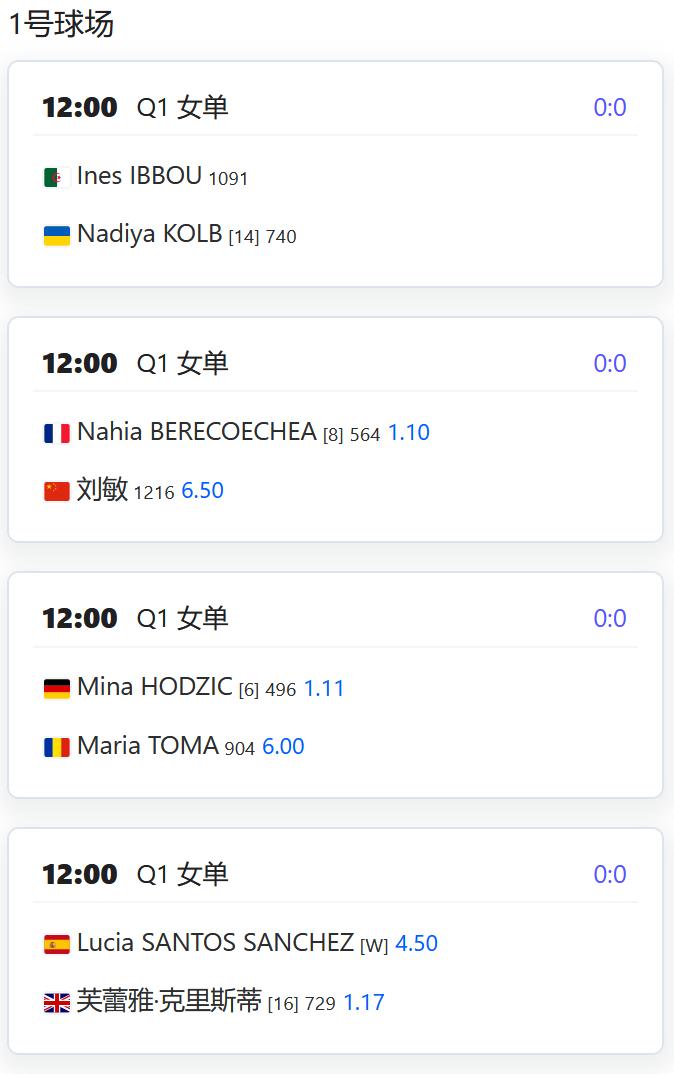Click France flag beside Nahia BERECOECHEA

[56, 433]
